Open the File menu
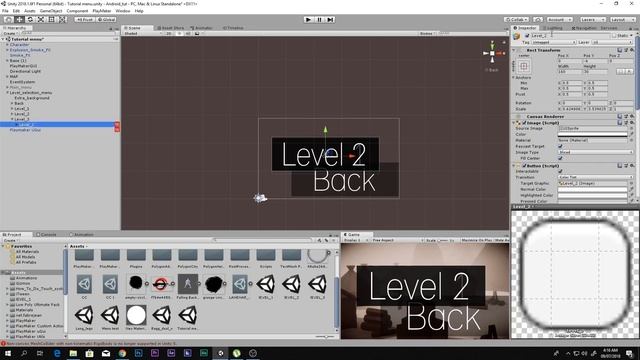 click(5, 11)
